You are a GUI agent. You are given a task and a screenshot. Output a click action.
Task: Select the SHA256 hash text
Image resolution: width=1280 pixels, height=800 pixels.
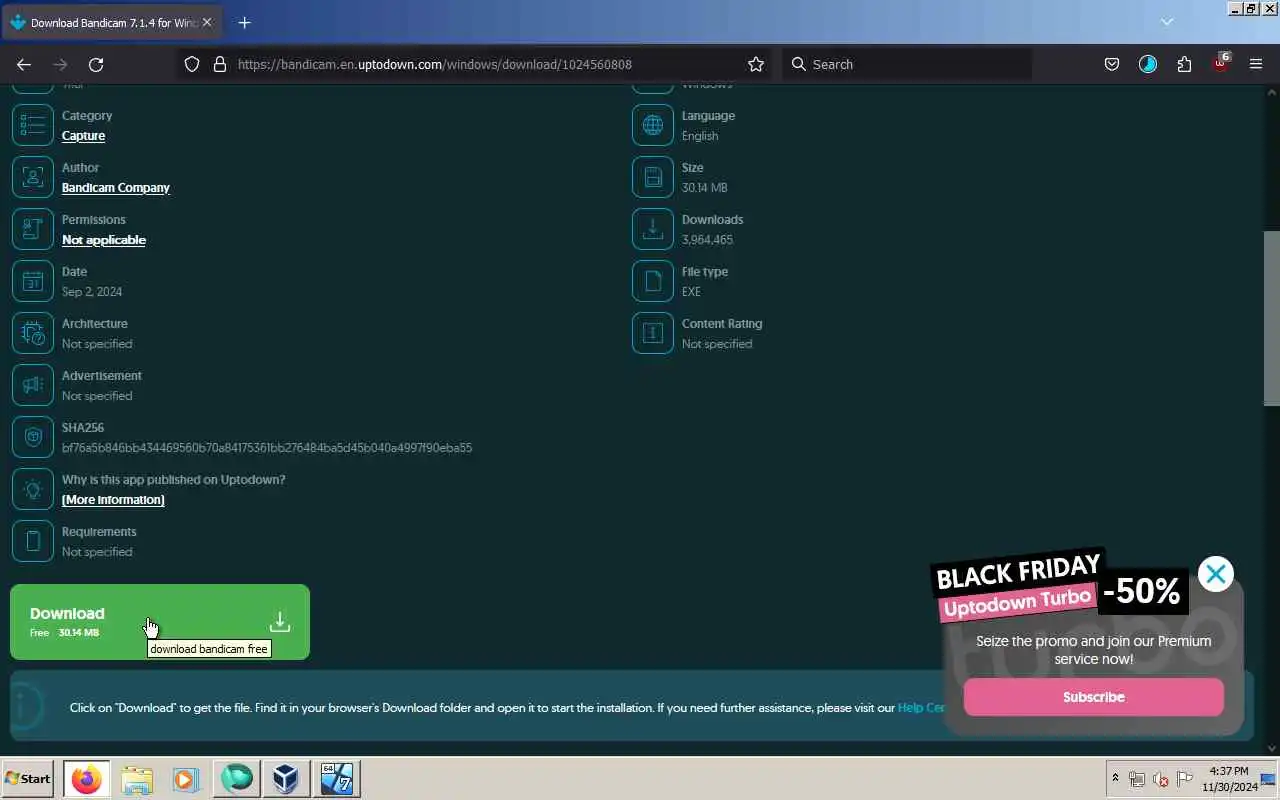click(x=267, y=448)
